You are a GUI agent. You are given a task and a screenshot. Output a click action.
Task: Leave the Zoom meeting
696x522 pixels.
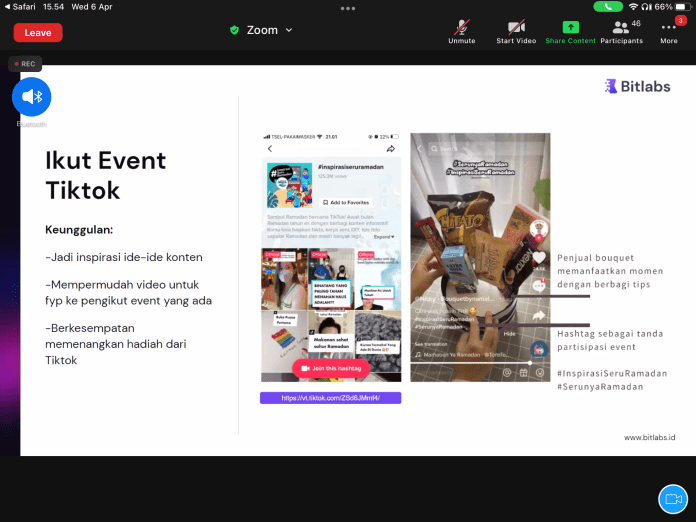coord(38,32)
